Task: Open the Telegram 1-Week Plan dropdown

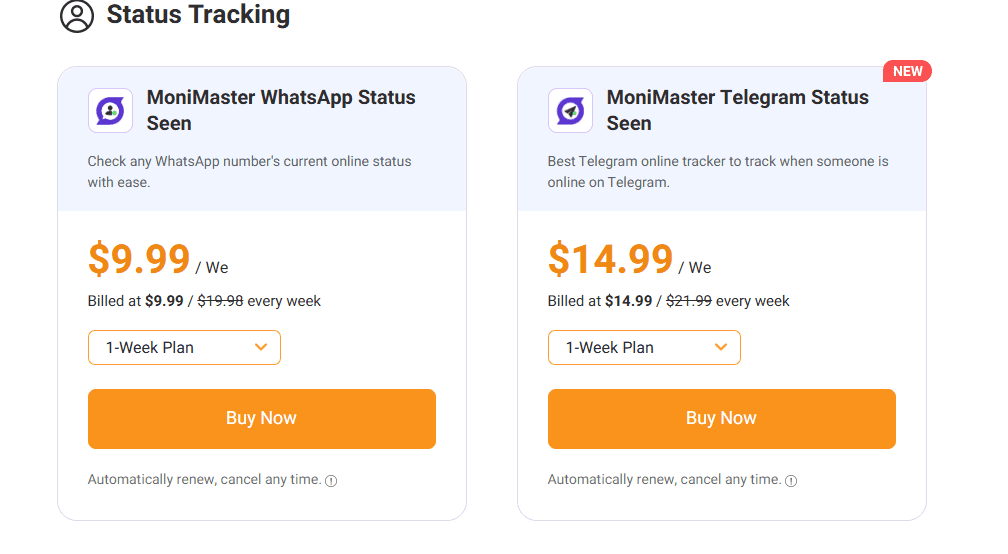Action: coord(644,348)
